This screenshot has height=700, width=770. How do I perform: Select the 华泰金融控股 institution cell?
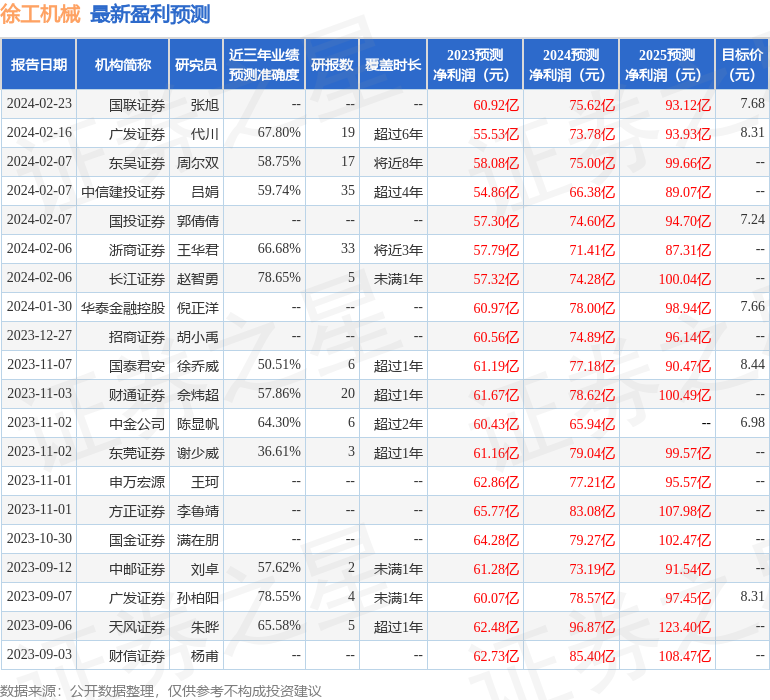(x=123, y=308)
